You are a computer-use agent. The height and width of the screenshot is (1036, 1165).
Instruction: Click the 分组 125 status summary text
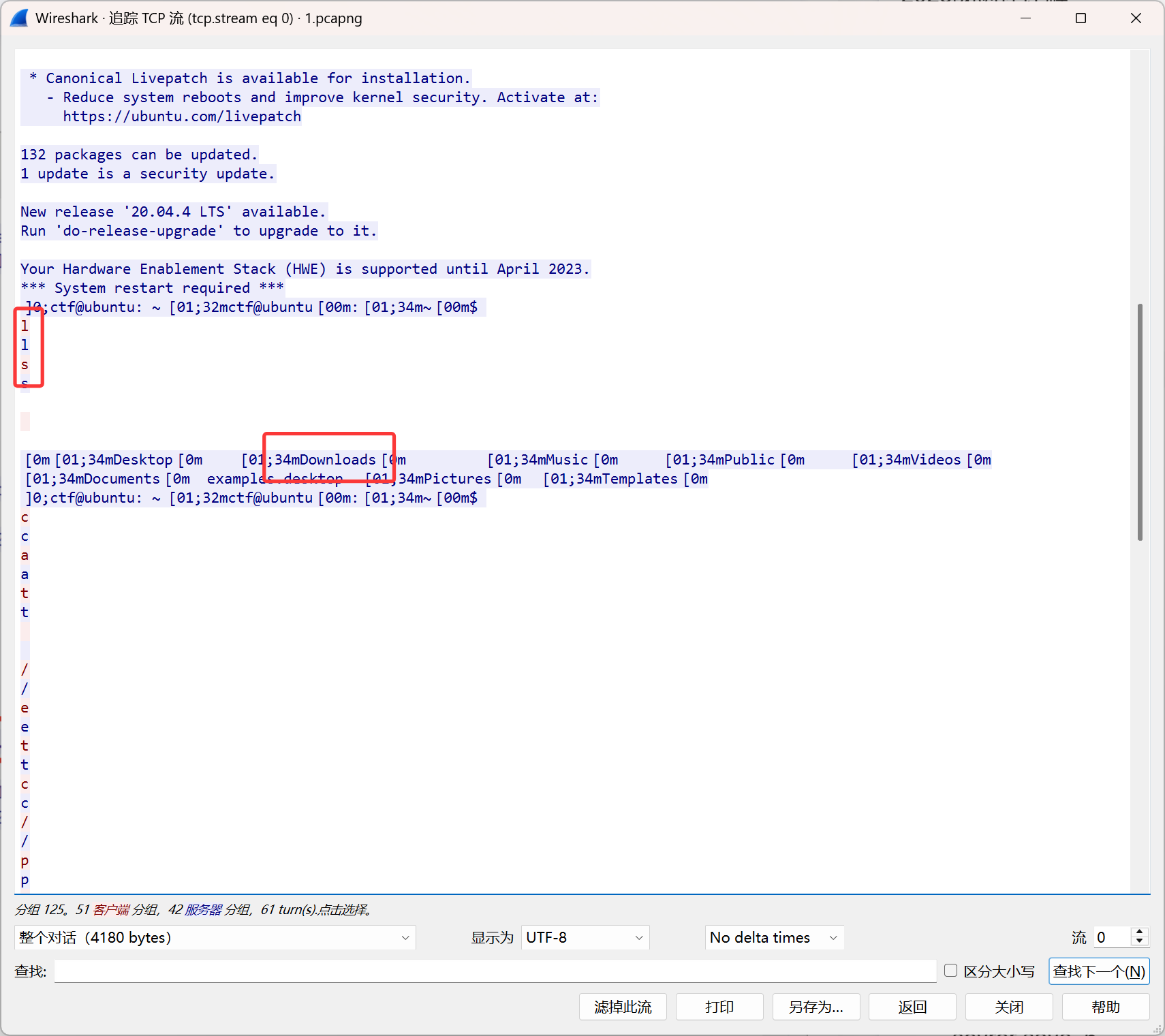click(x=193, y=909)
